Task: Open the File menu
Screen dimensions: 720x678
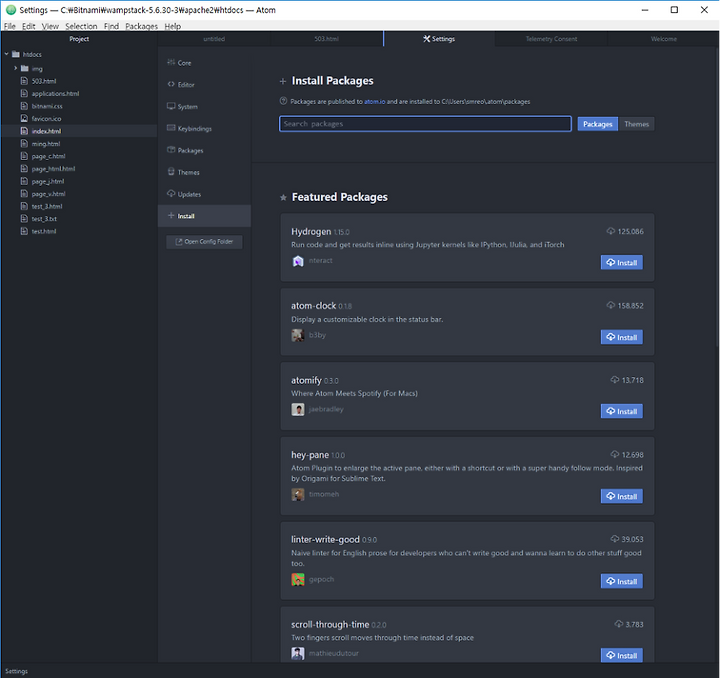Action: point(10,26)
